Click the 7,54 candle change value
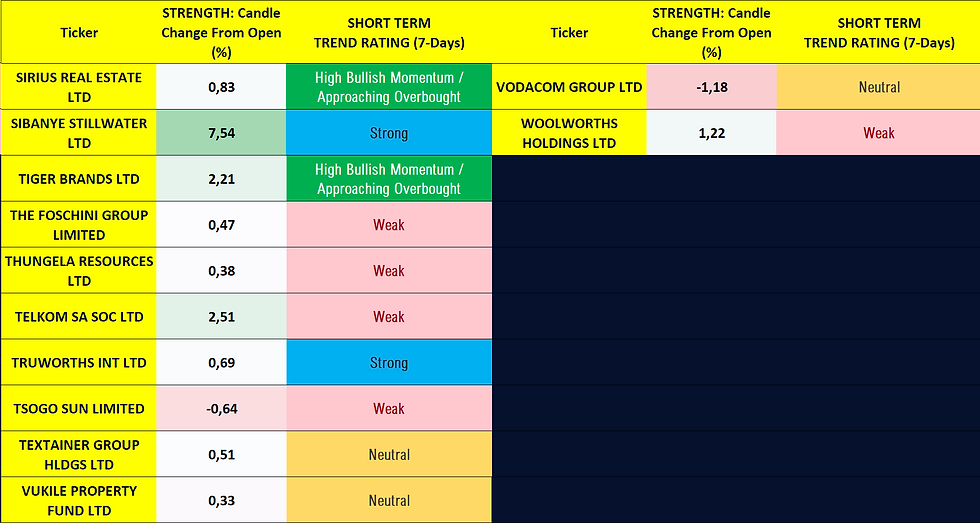This screenshot has height=523, width=980. point(221,133)
